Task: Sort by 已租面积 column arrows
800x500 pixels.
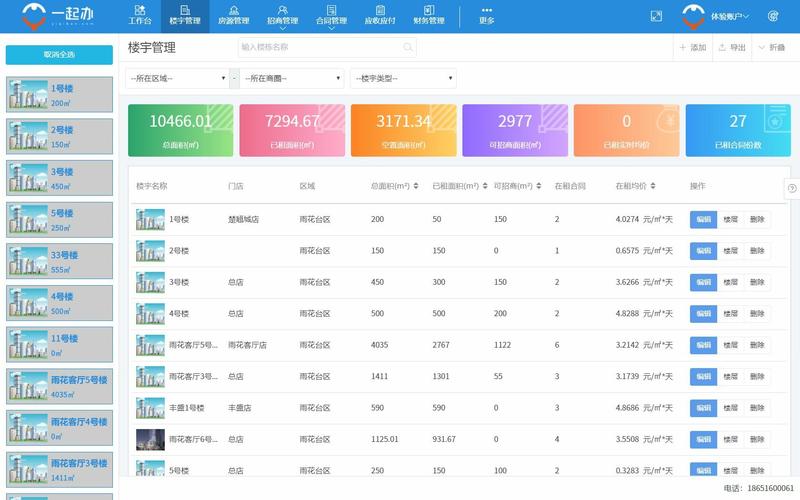Action: [x=485, y=186]
